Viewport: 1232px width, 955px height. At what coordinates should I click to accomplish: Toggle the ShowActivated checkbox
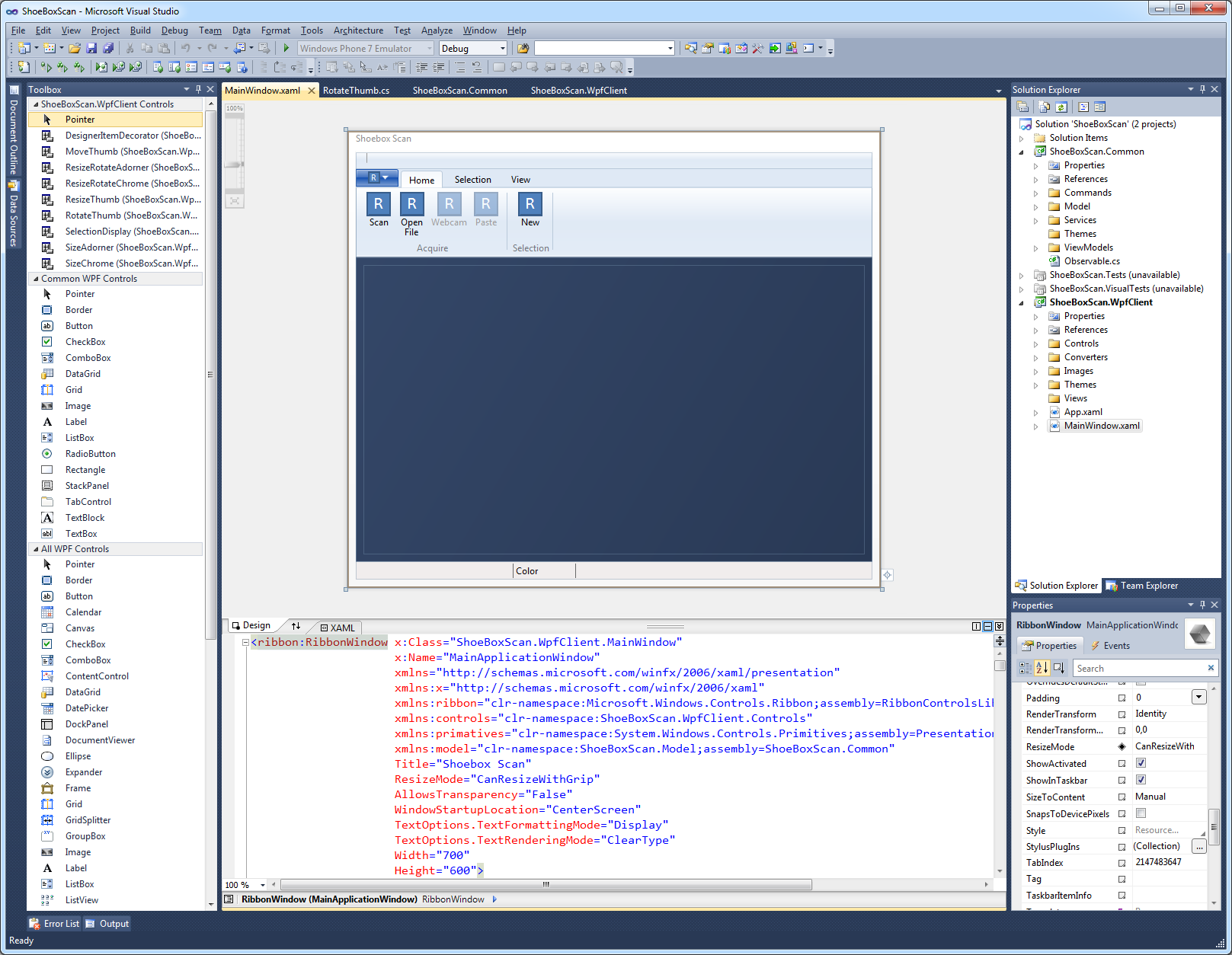(1141, 763)
